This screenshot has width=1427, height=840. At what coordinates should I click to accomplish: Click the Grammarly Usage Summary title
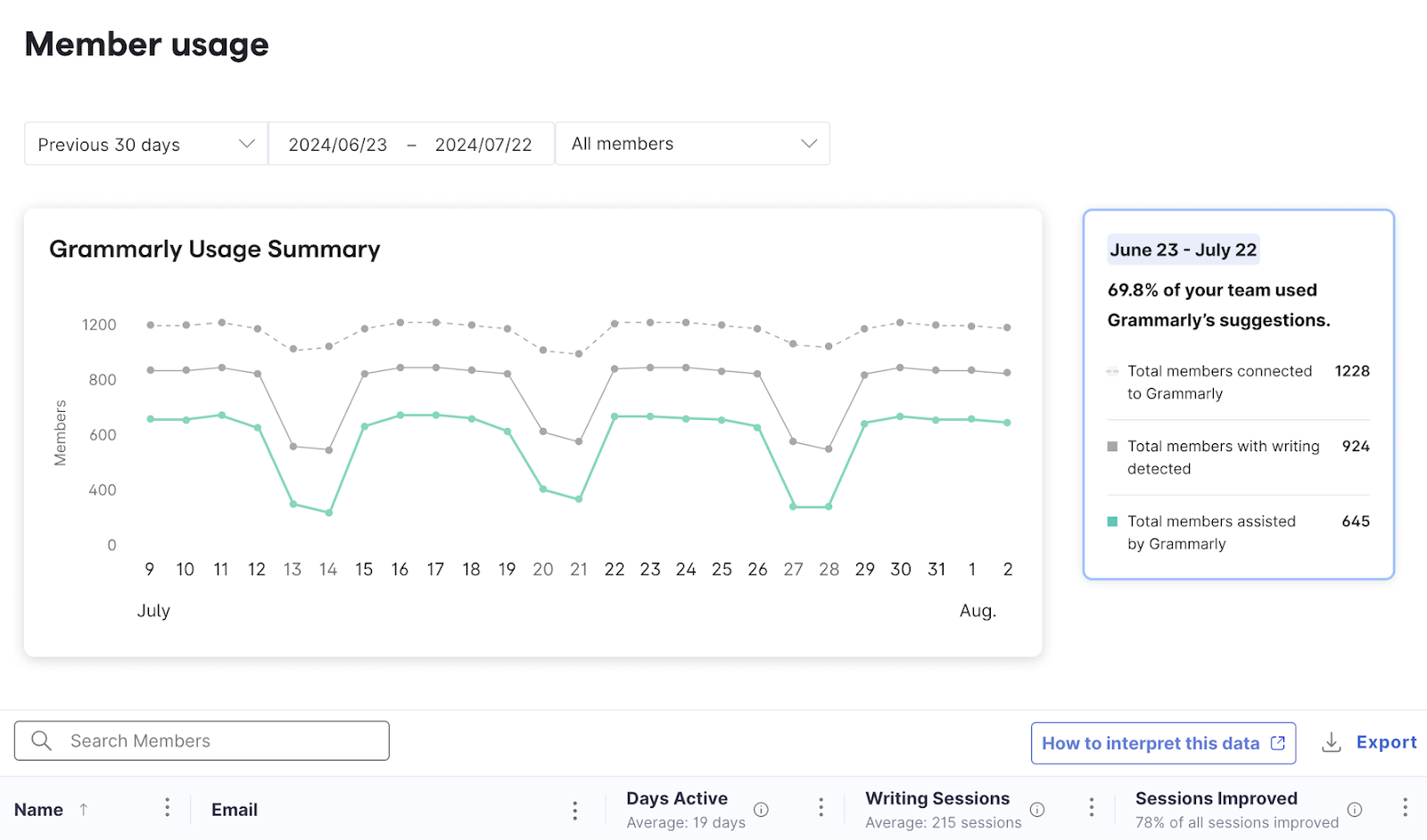click(215, 249)
